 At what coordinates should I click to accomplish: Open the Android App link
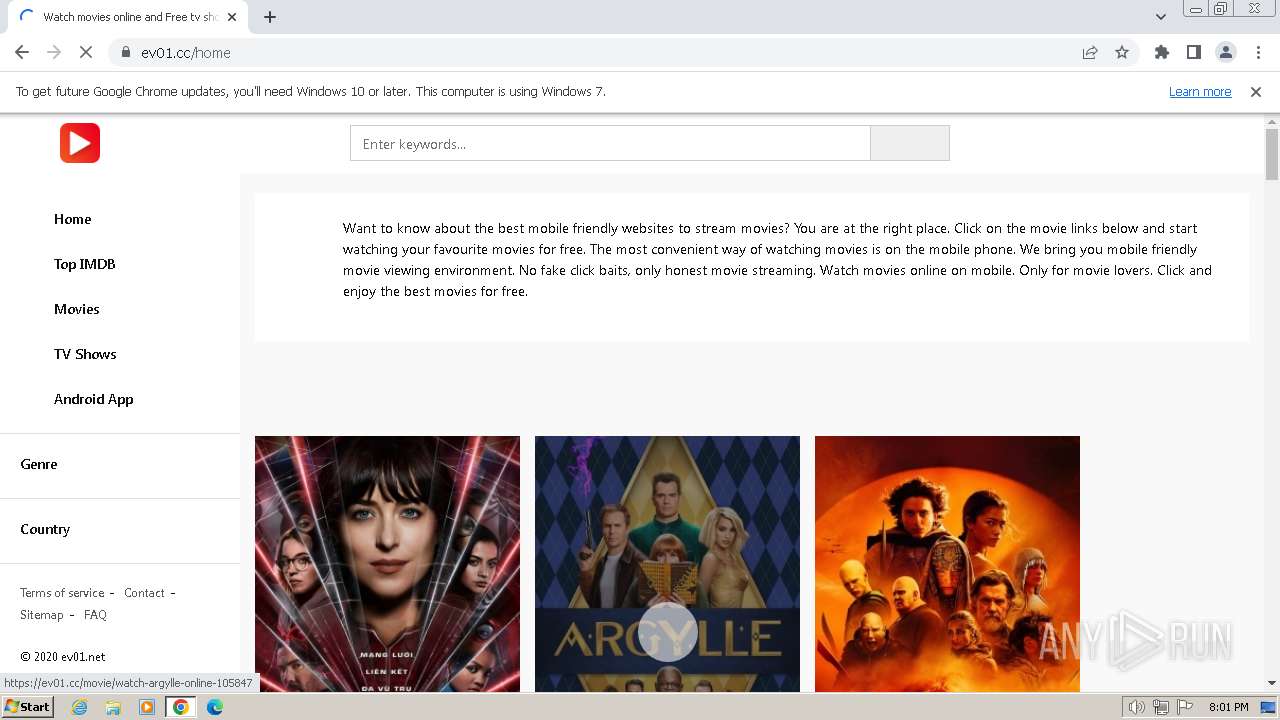[x=94, y=399]
